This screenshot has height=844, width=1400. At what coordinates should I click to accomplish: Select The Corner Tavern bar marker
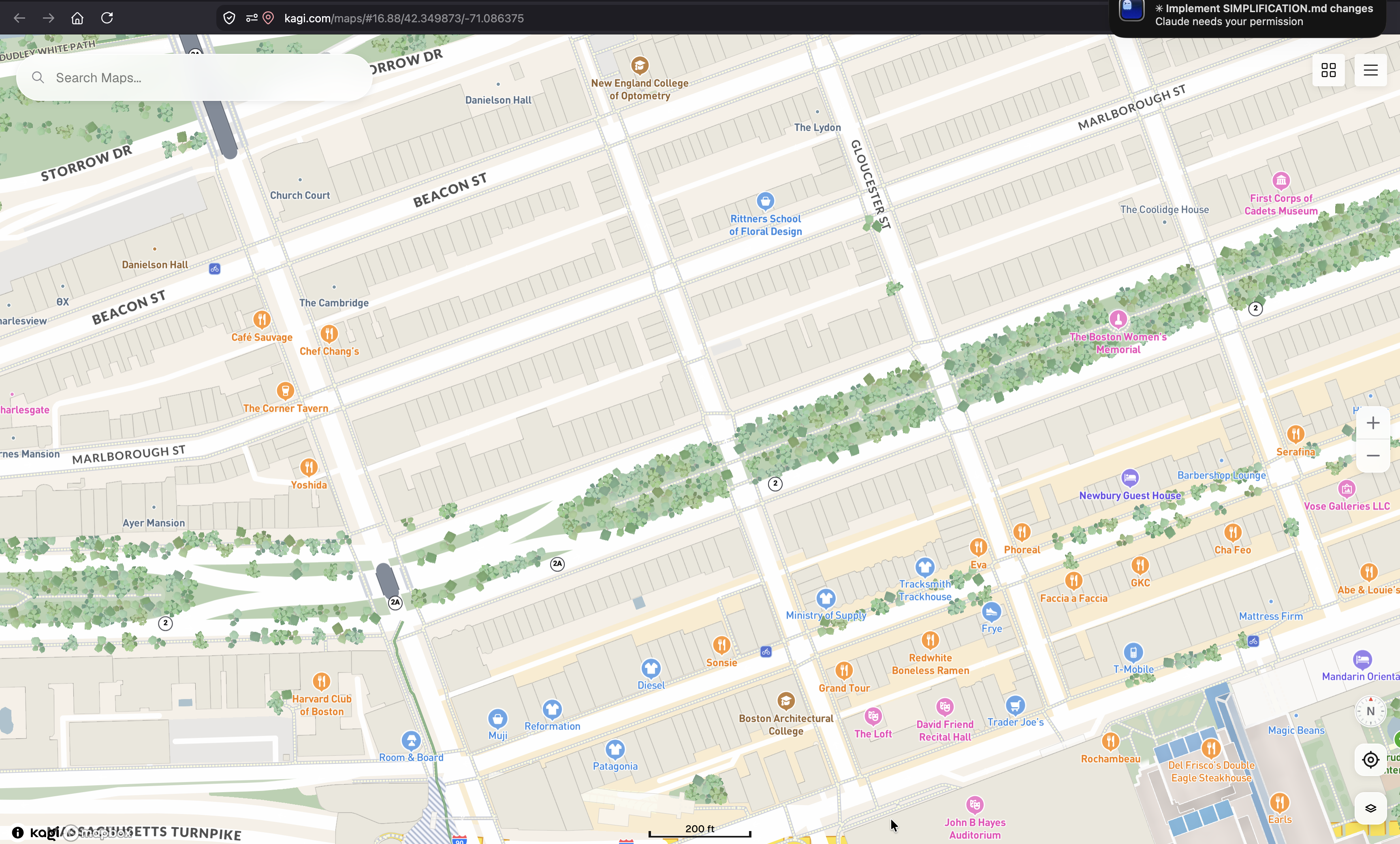tap(285, 391)
